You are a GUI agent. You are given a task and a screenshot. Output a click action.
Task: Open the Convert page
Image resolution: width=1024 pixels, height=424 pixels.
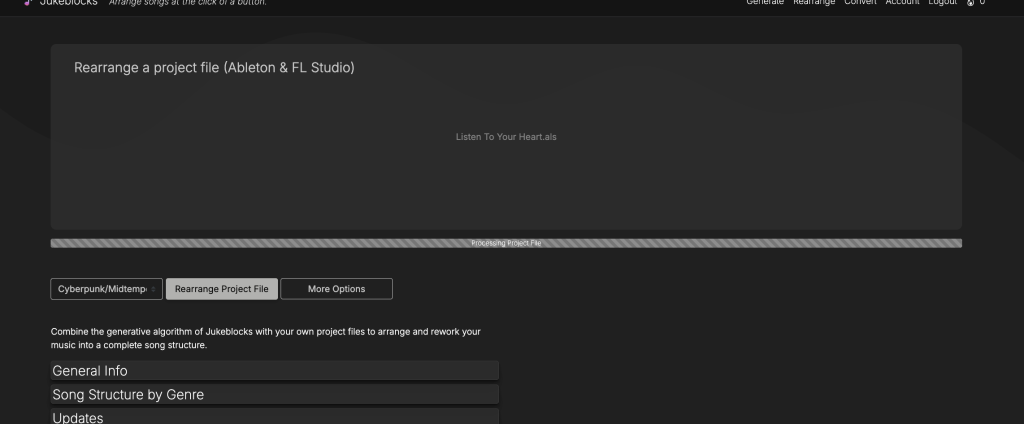click(860, 3)
